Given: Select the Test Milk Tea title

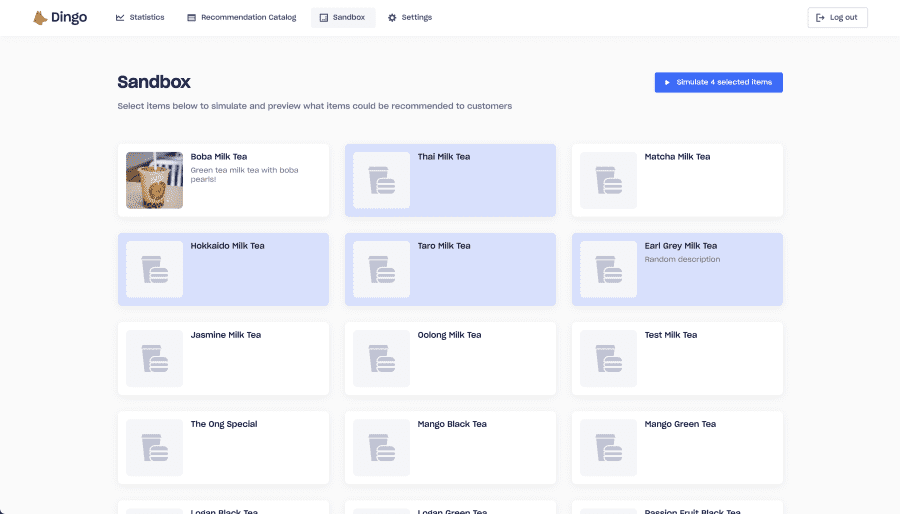Looking at the screenshot, I should 670,335.
